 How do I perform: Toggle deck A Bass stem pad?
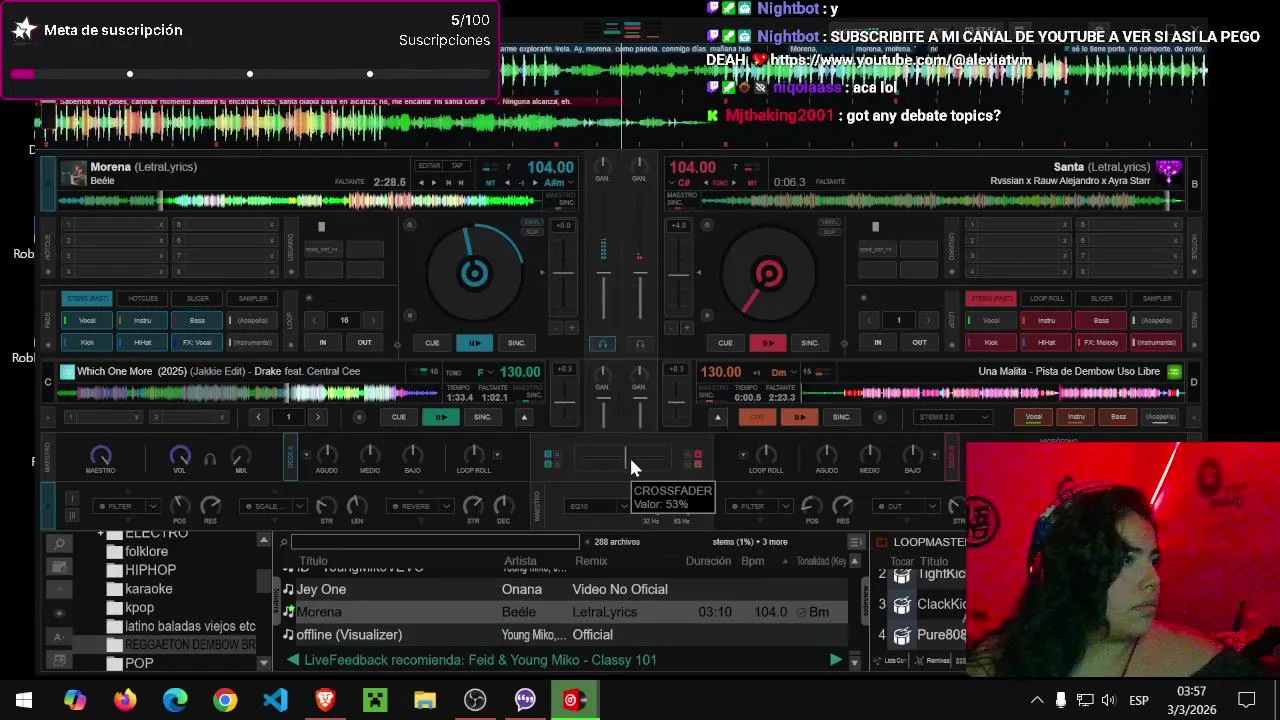tap(197, 321)
